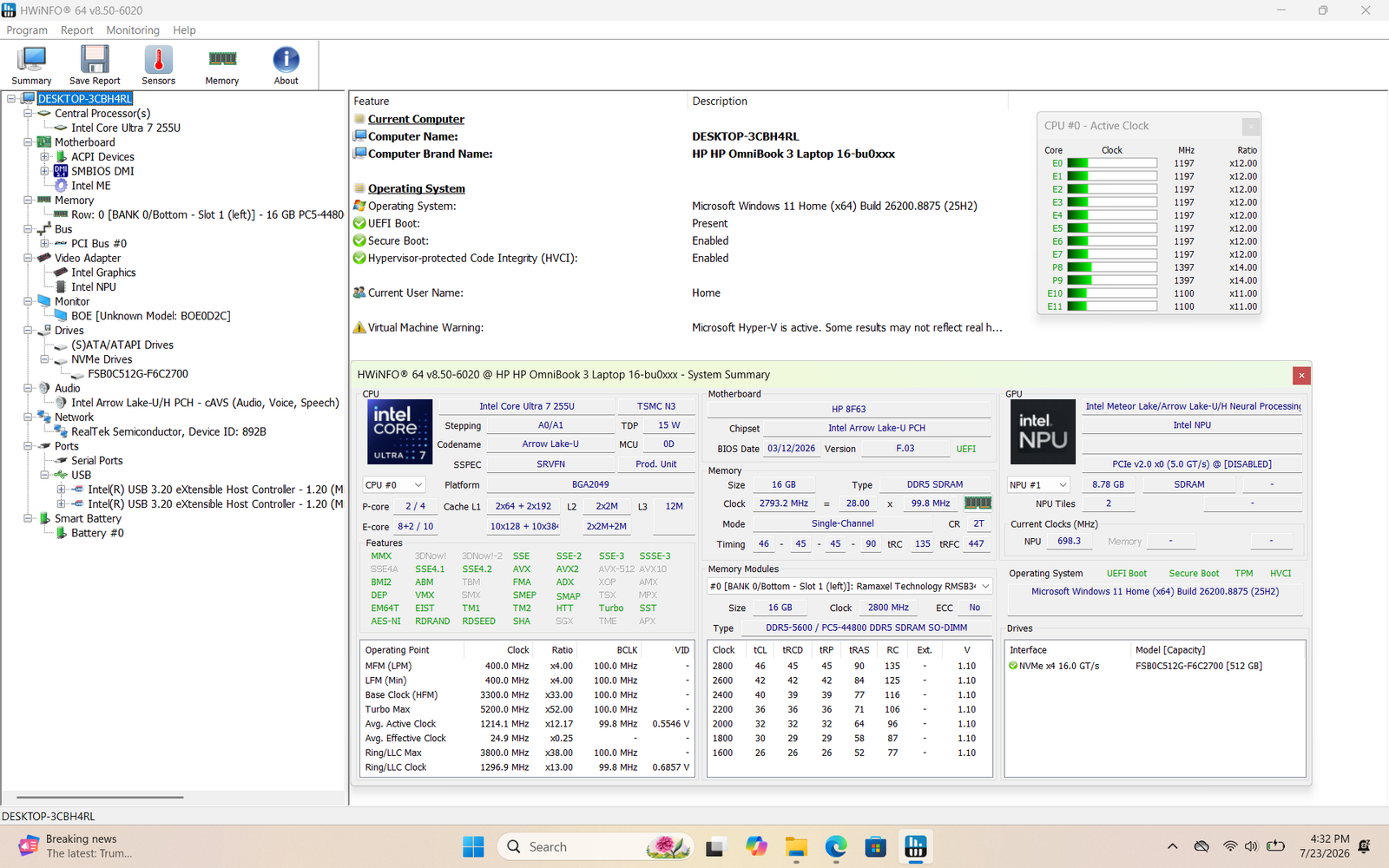Open the Help menu
This screenshot has width=1389, height=868.
(184, 30)
